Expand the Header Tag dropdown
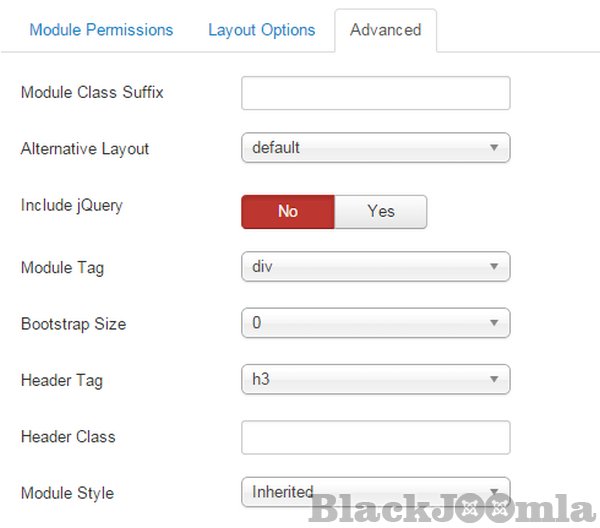This screenshot has width=600, height=528. pos(375,380)
